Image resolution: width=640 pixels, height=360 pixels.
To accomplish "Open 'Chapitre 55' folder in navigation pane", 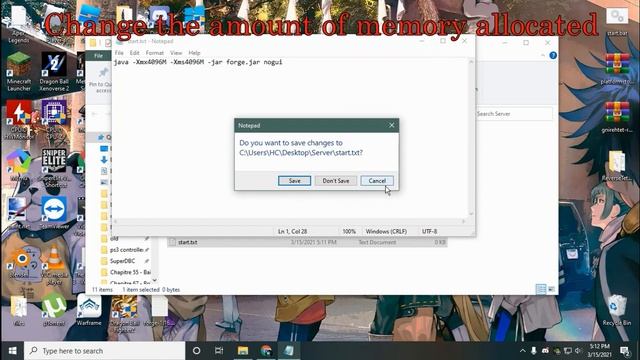I will (x=130, y=272).
